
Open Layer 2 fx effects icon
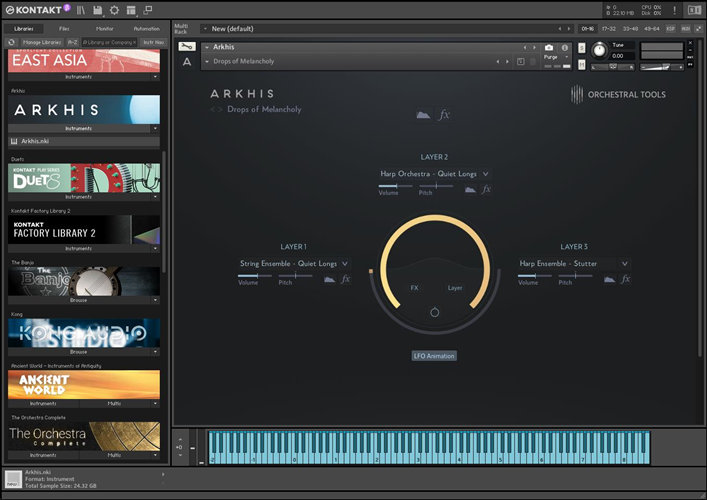click(x=486, y=189)
